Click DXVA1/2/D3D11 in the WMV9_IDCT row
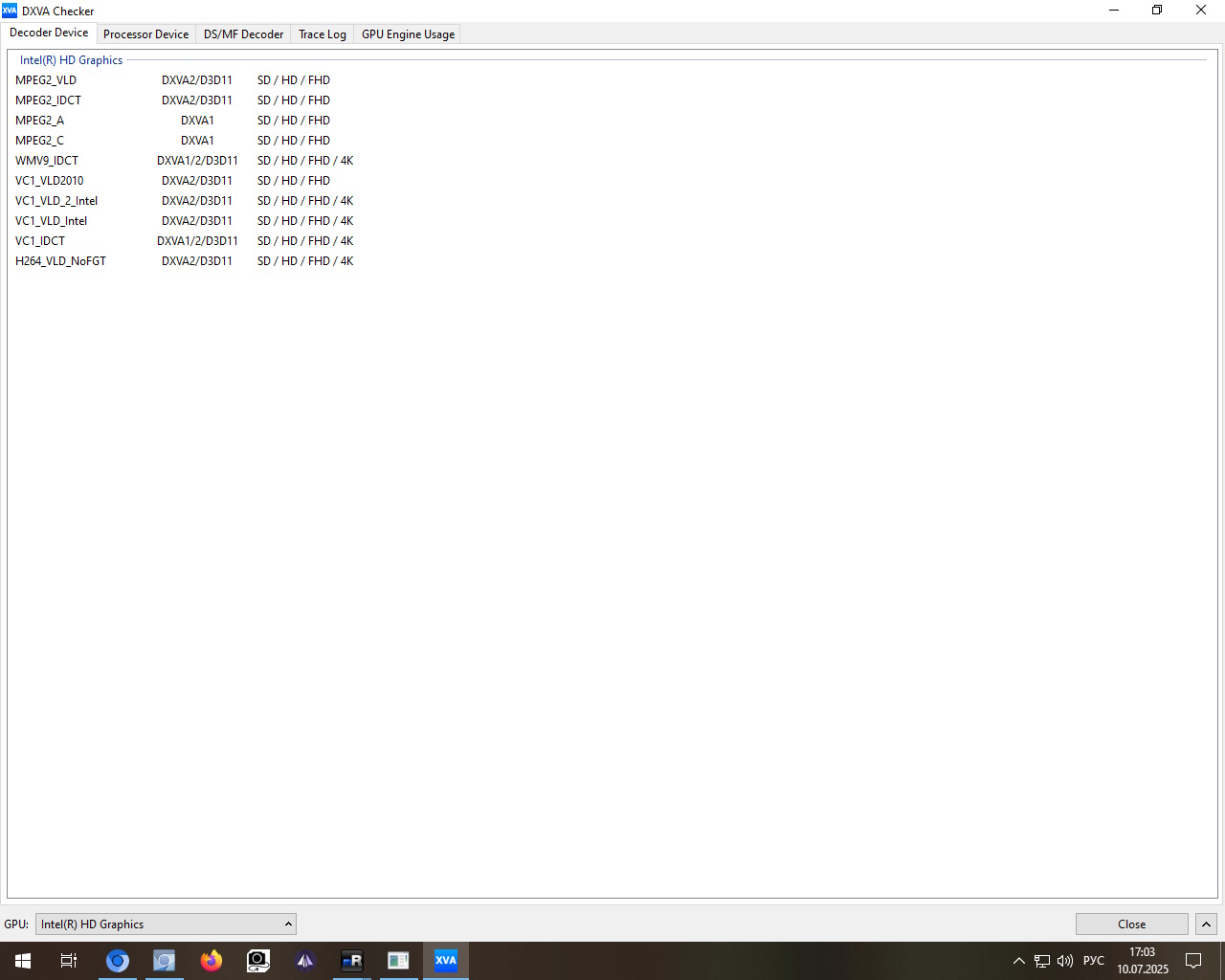Image resolution: width=1225 pixels, height=980 pixels. (x=197, y=161)
